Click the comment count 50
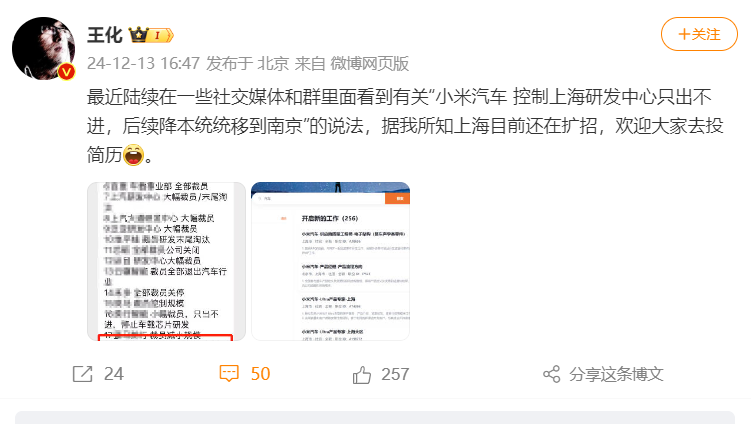This screenshot has height=424, width=751. tap(261, 374)
